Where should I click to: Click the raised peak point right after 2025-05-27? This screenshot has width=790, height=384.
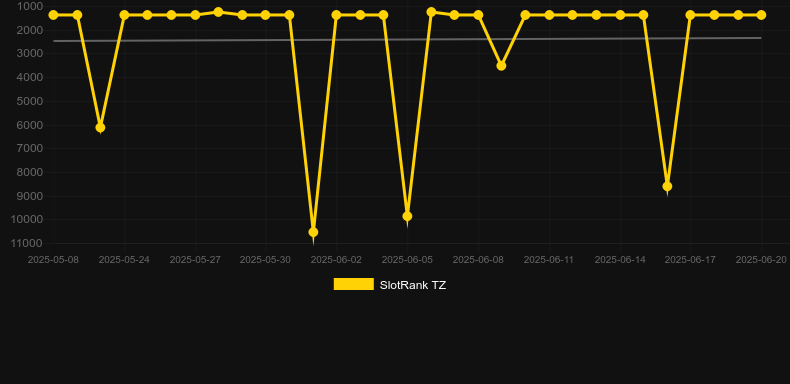point(218,12)
